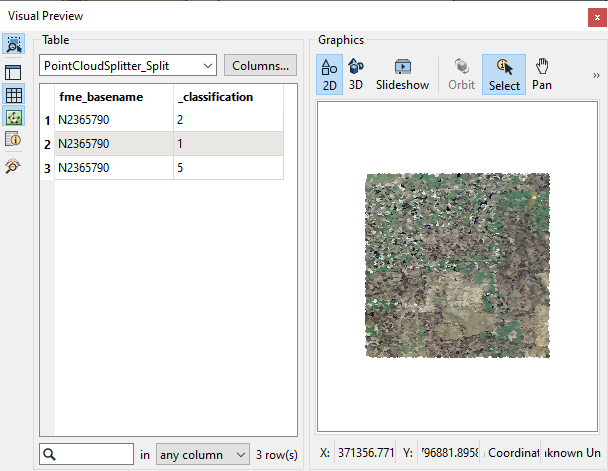Select row 1 header number
Viewport: 608px width, 471px height.
click(x=47, y=120)
